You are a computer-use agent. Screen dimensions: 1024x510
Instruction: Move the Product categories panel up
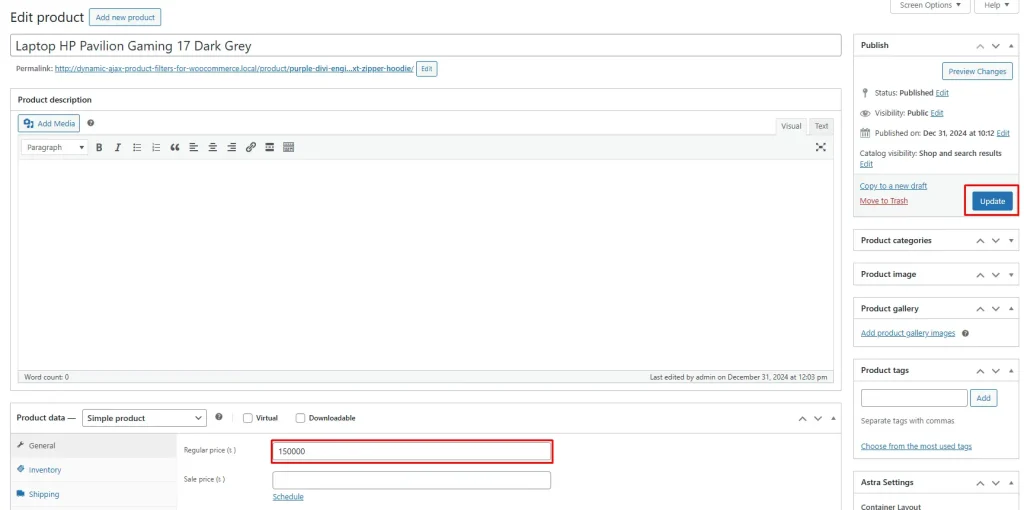[980, 241]
